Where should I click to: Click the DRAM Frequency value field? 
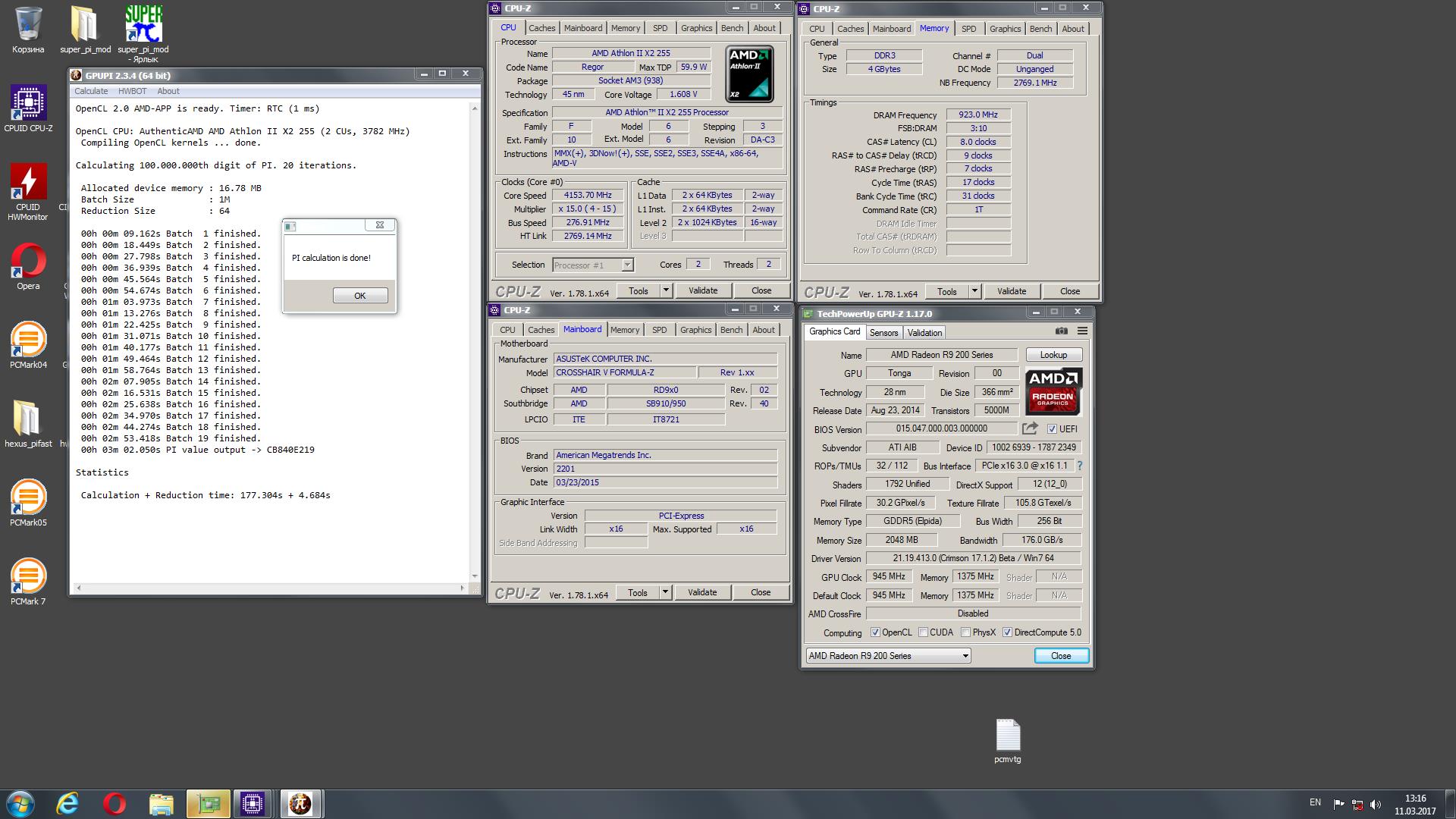coord(978,115)
